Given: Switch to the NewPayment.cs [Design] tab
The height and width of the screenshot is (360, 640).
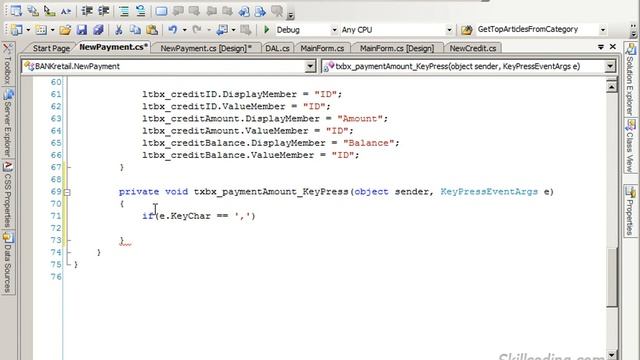Looking at the screenshot, I should coord(206,48).
